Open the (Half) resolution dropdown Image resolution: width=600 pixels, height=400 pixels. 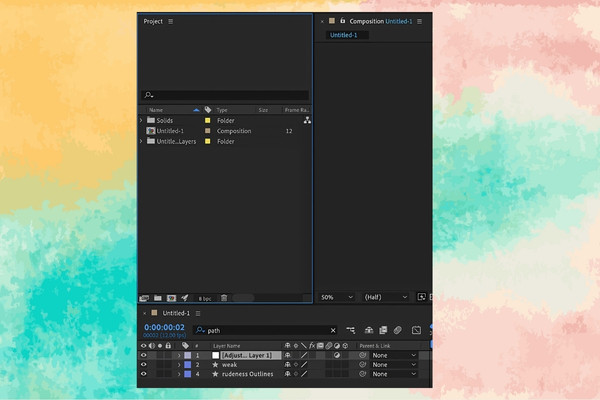click(386, 297)
